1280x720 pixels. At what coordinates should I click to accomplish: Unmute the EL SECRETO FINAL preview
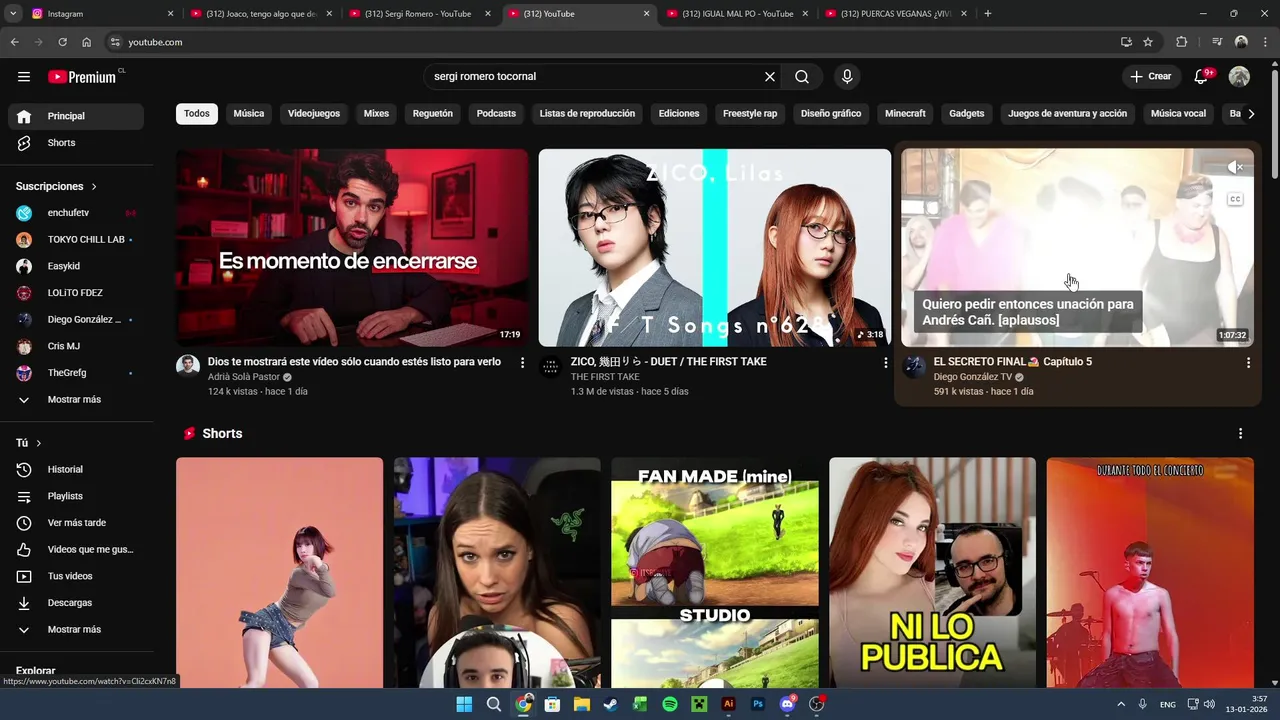(x=1235, y=168)
